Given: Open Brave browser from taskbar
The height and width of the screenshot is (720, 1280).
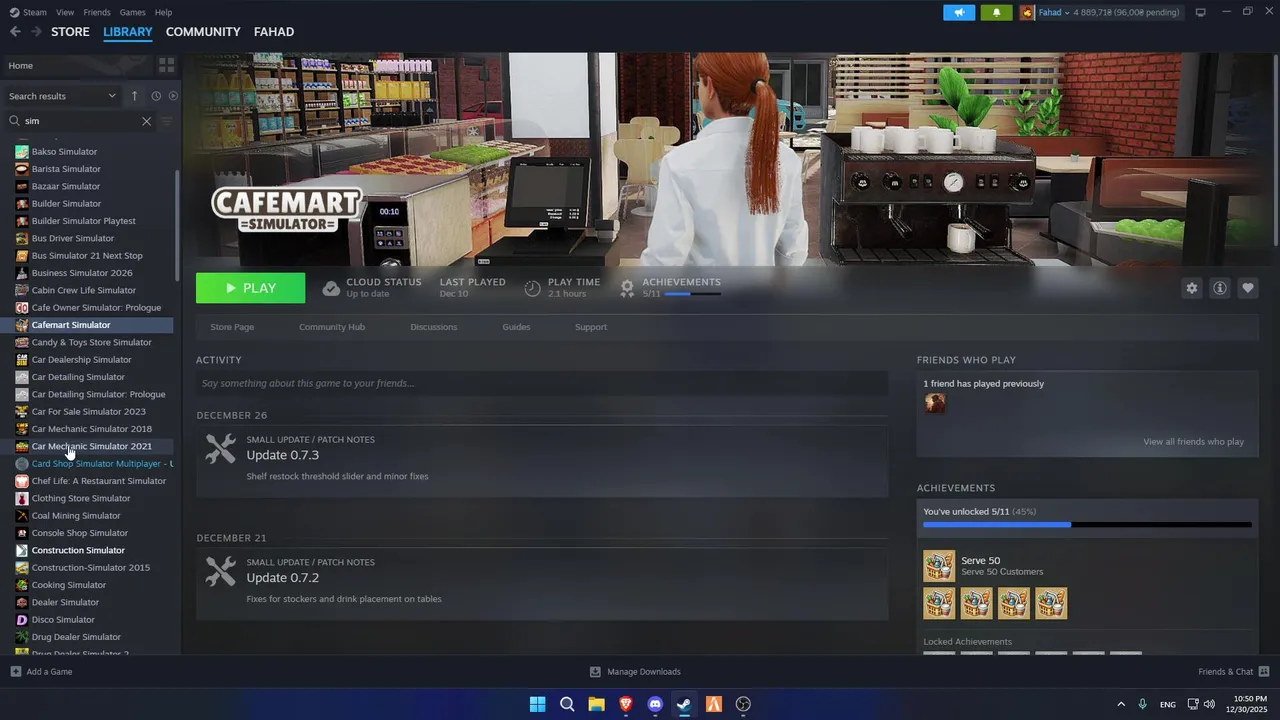Looking at the screenshot, I should tap(625, 704).
